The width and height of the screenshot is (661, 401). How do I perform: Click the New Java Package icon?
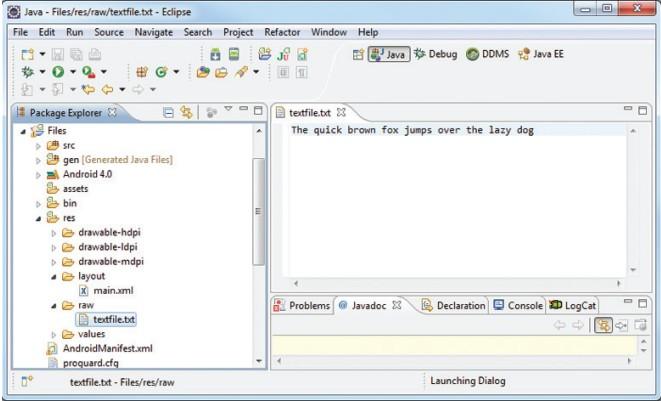pyautogui.click(x=142, y=72)
